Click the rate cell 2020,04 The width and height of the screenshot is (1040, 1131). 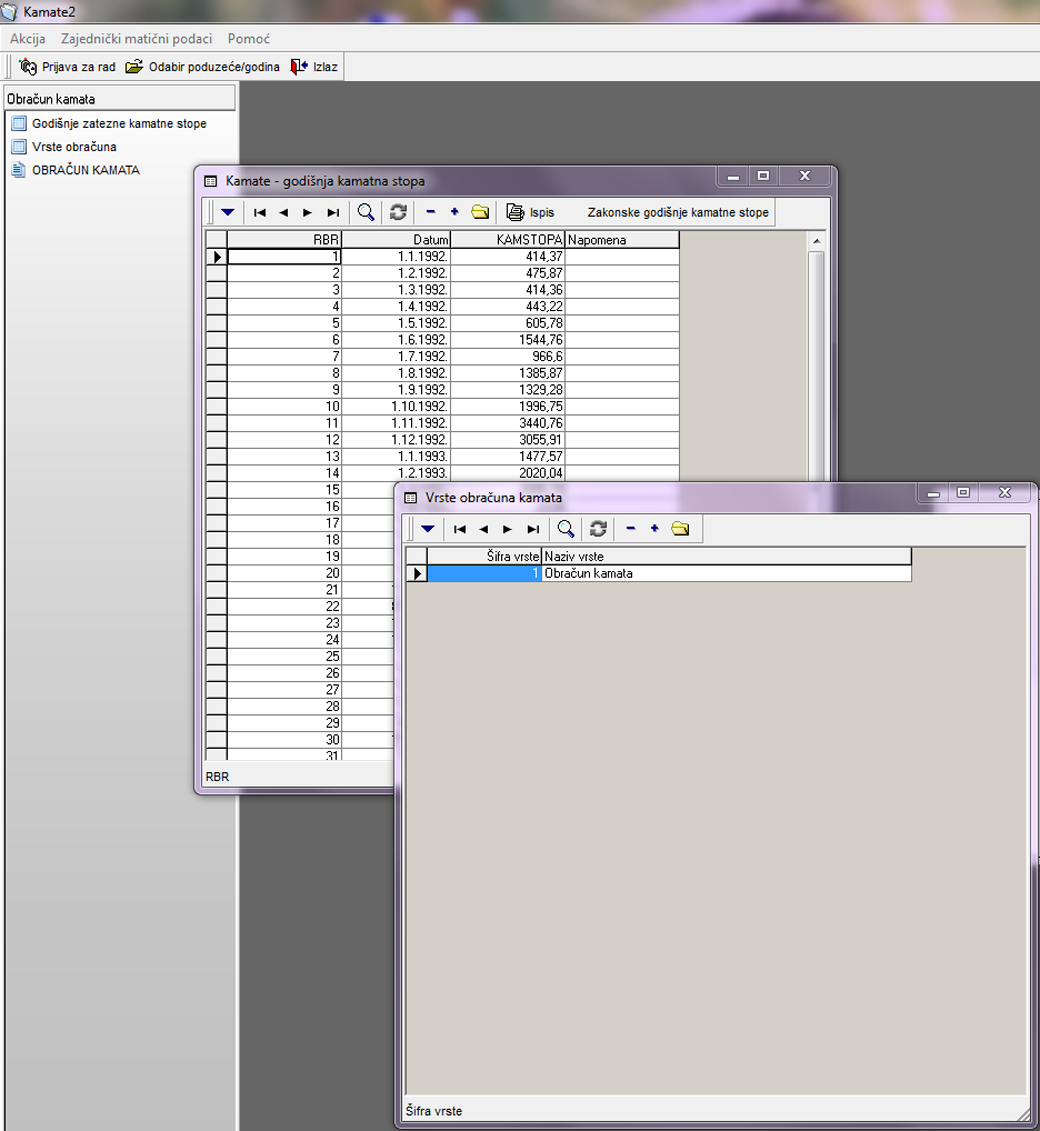(x=508, y=473)
